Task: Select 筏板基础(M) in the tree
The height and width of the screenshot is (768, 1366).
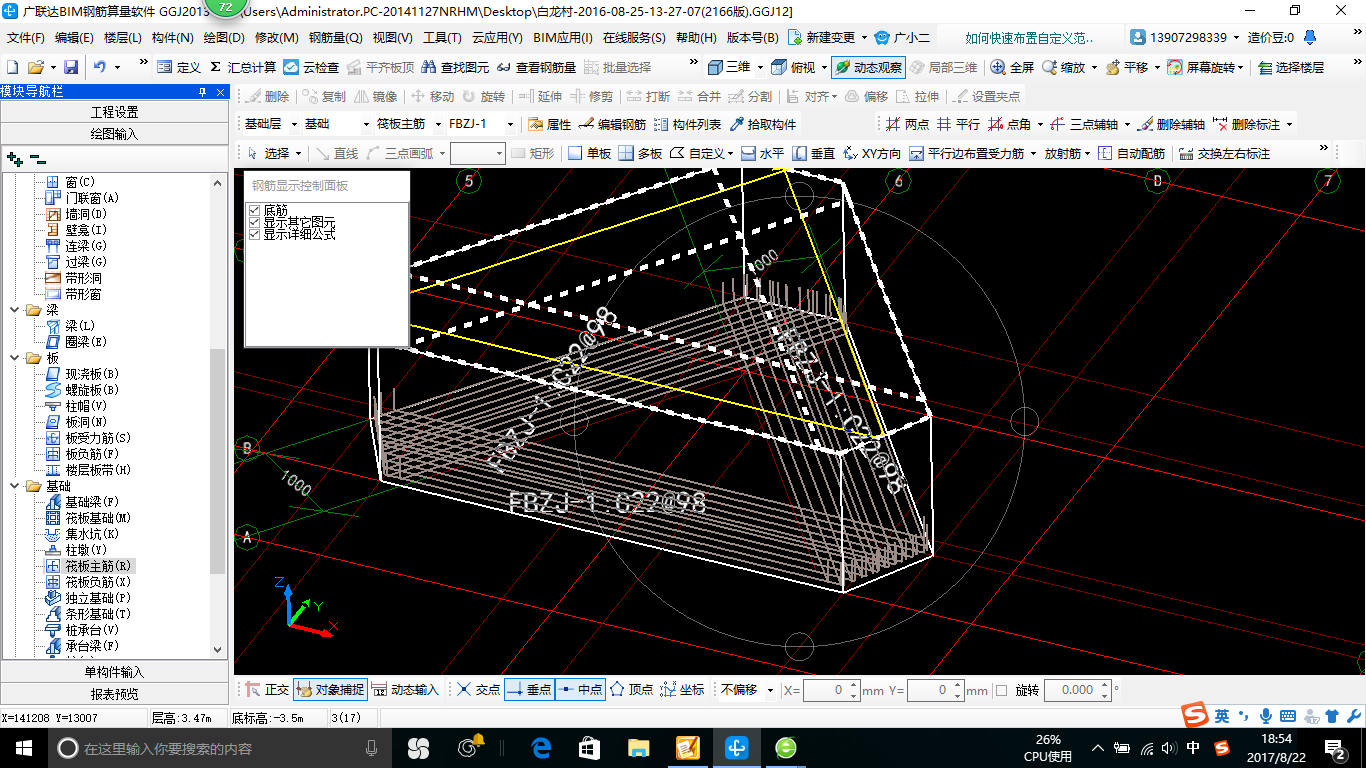Action: 97,518
